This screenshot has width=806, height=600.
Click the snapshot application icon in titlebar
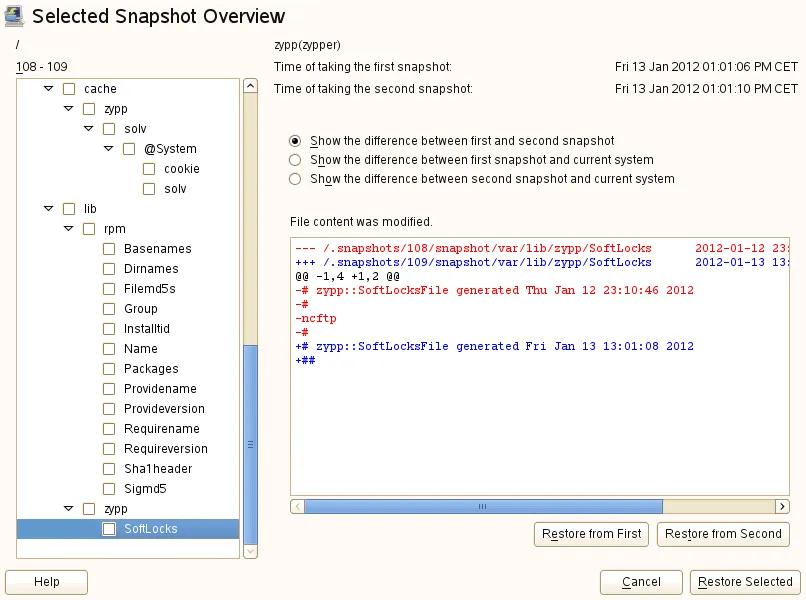click(14, 15)
